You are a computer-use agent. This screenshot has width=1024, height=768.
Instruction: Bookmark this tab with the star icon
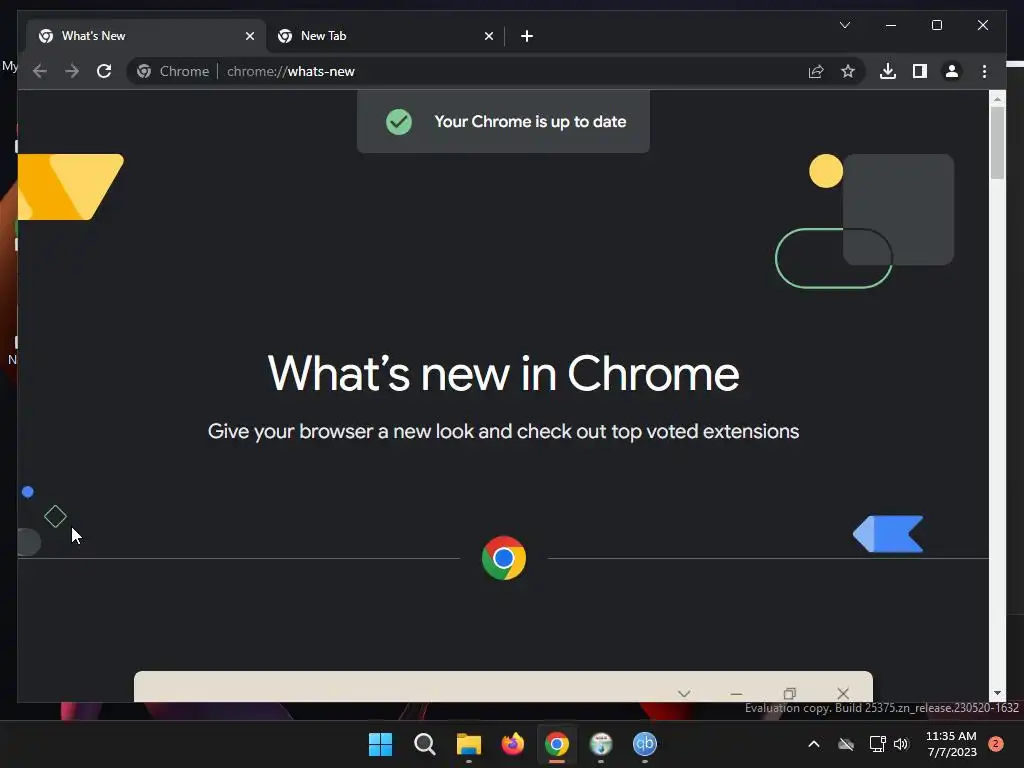pyautogui.click(x=848, y=71)
